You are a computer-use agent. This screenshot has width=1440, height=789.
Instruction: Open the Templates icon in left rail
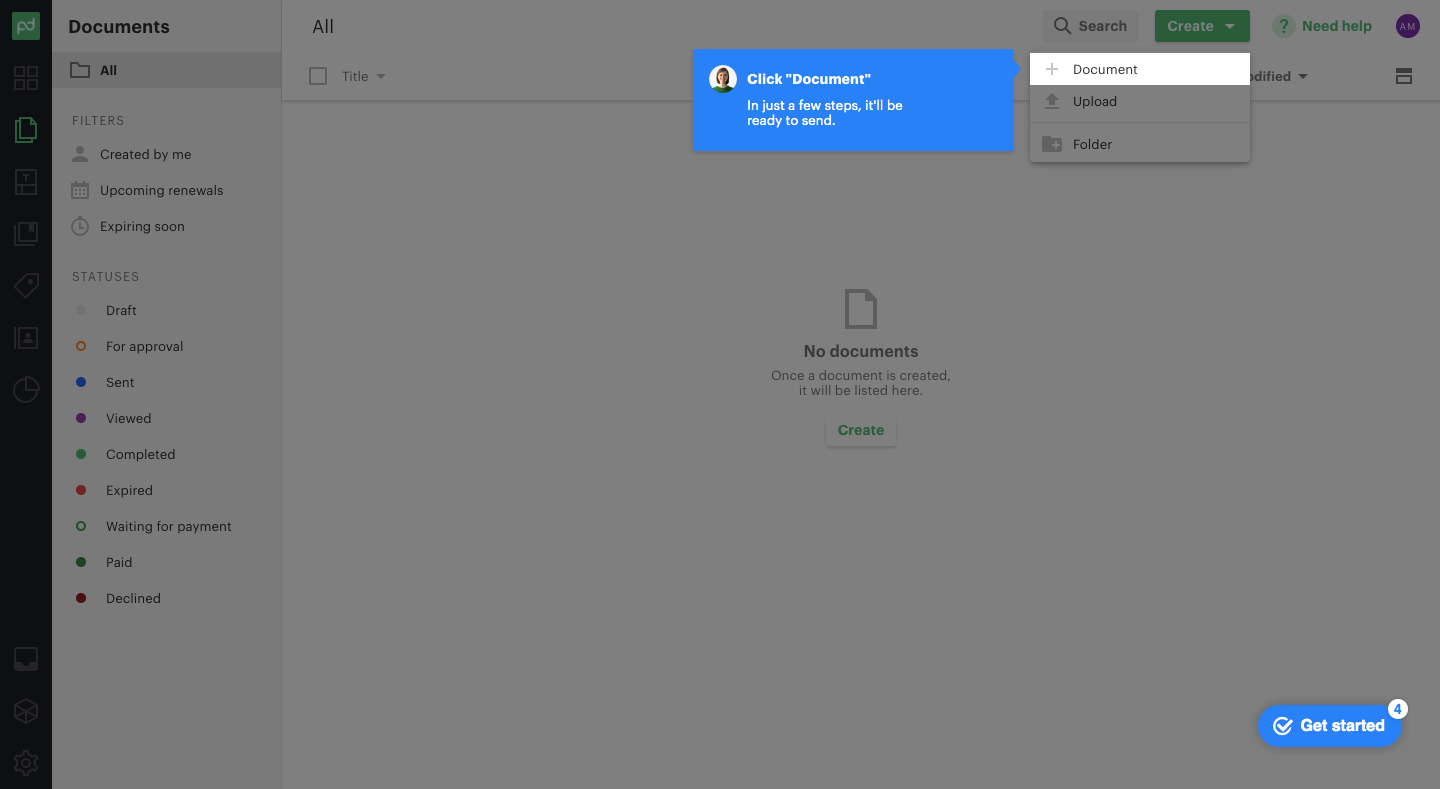coord(26,182)
